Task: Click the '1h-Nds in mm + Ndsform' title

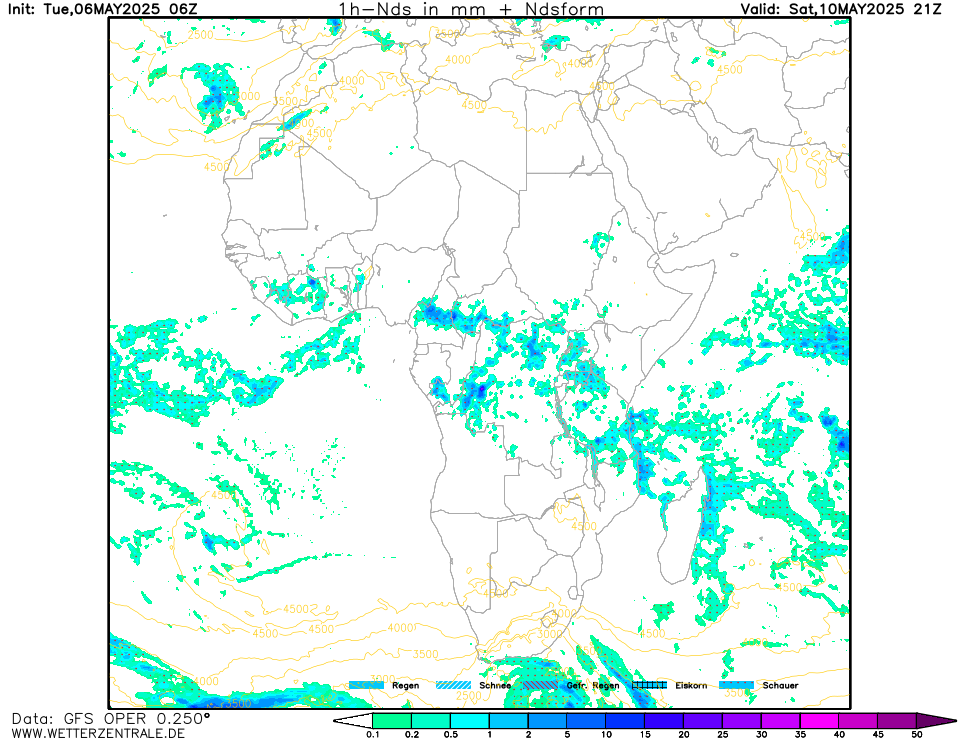Action: pos(471,9)
